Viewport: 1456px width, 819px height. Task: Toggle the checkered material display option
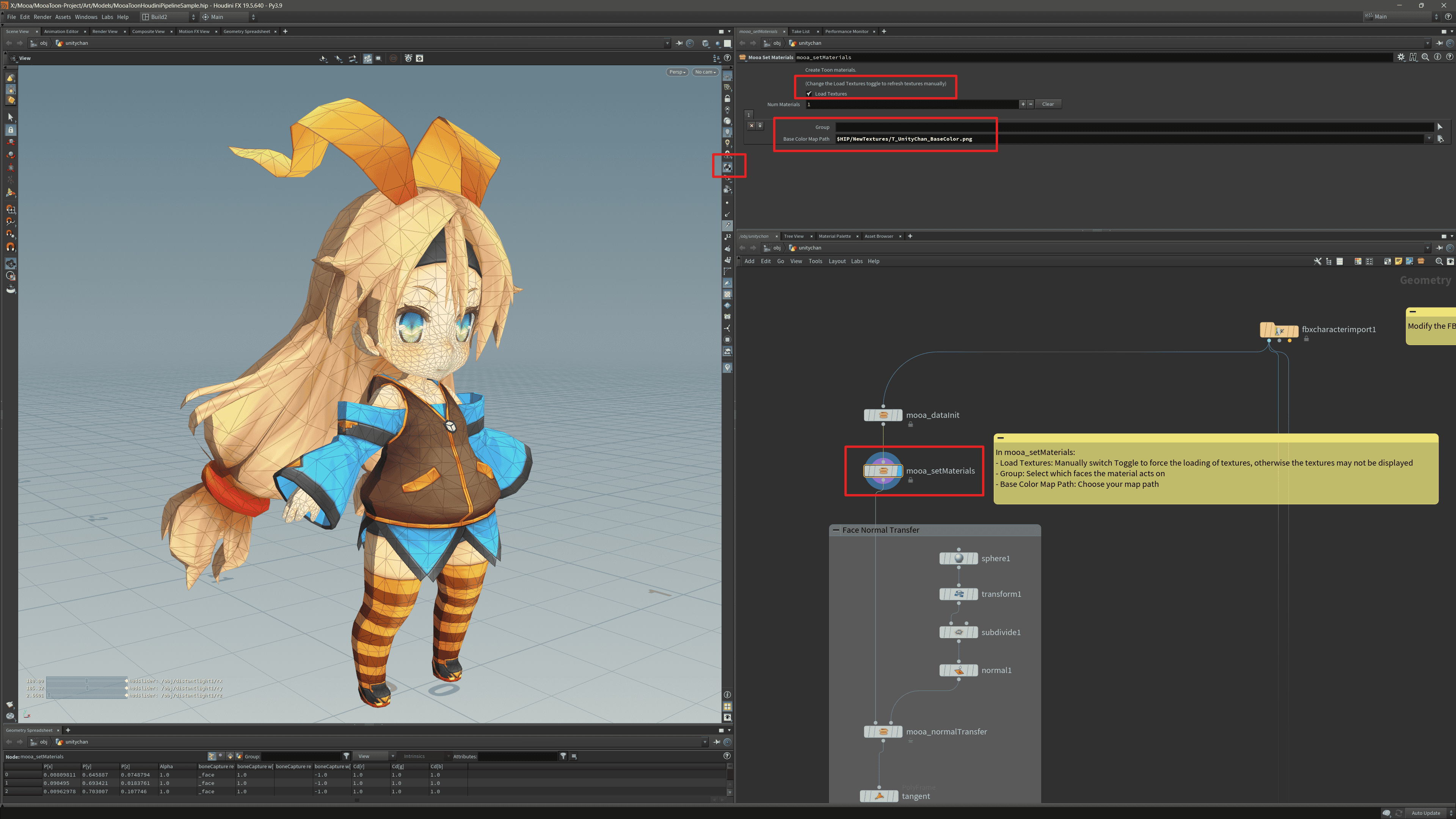(728, 167)
